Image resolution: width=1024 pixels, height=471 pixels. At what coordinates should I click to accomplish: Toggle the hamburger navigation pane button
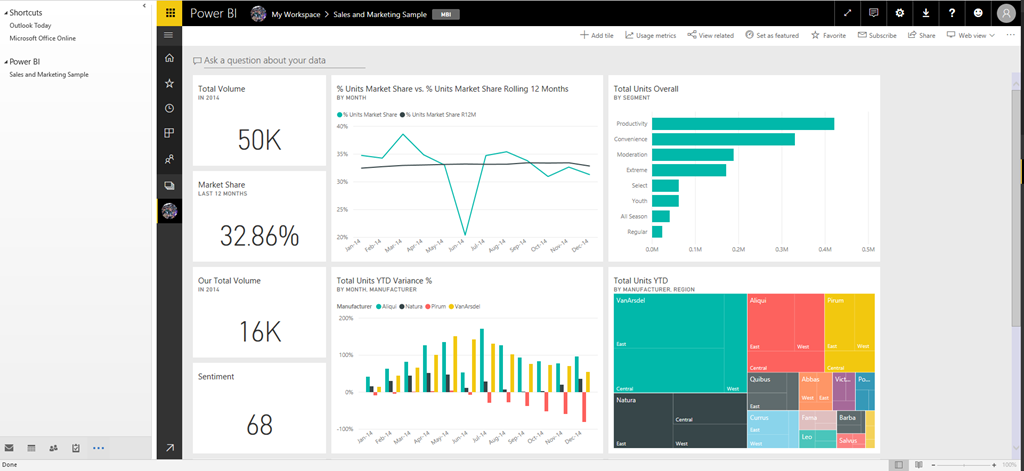tap(169, 35)
